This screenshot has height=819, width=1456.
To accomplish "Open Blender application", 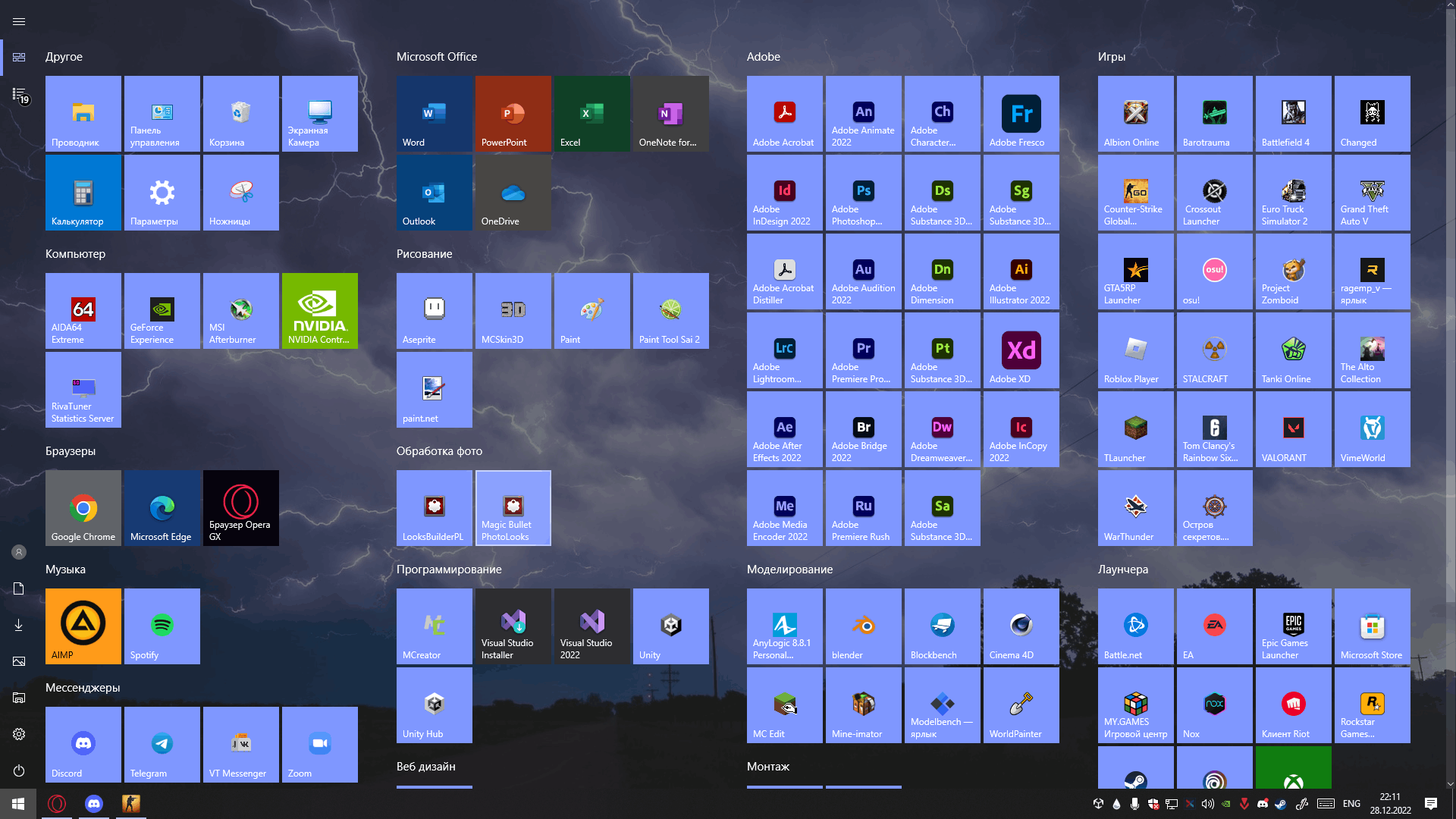I will (863, 625).
